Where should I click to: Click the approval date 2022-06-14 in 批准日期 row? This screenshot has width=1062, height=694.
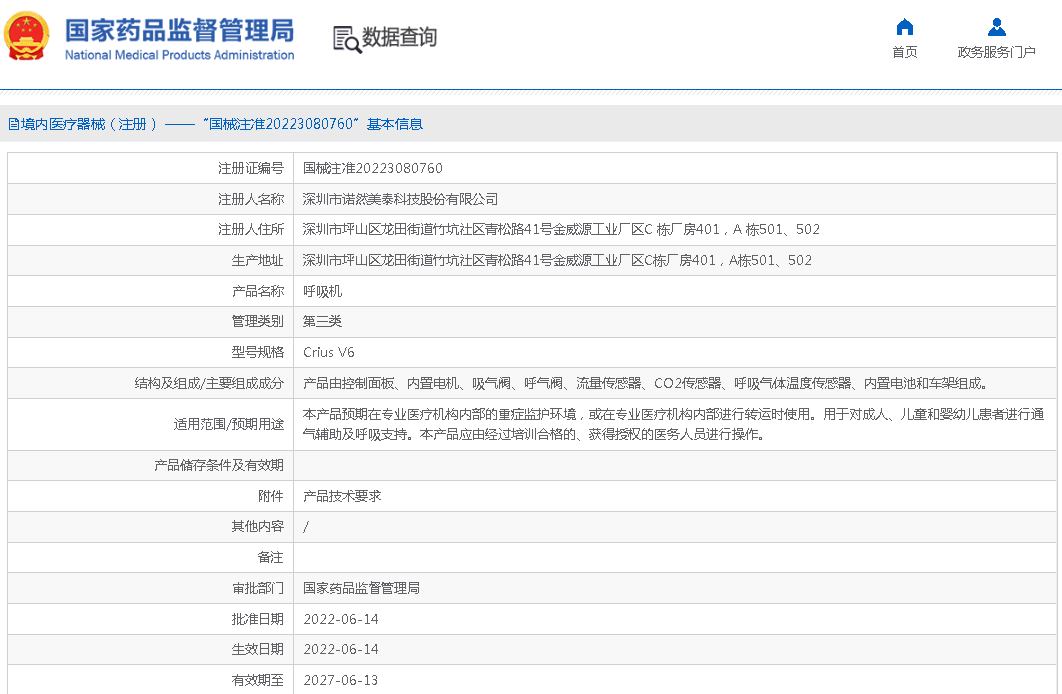pos(340,619)
